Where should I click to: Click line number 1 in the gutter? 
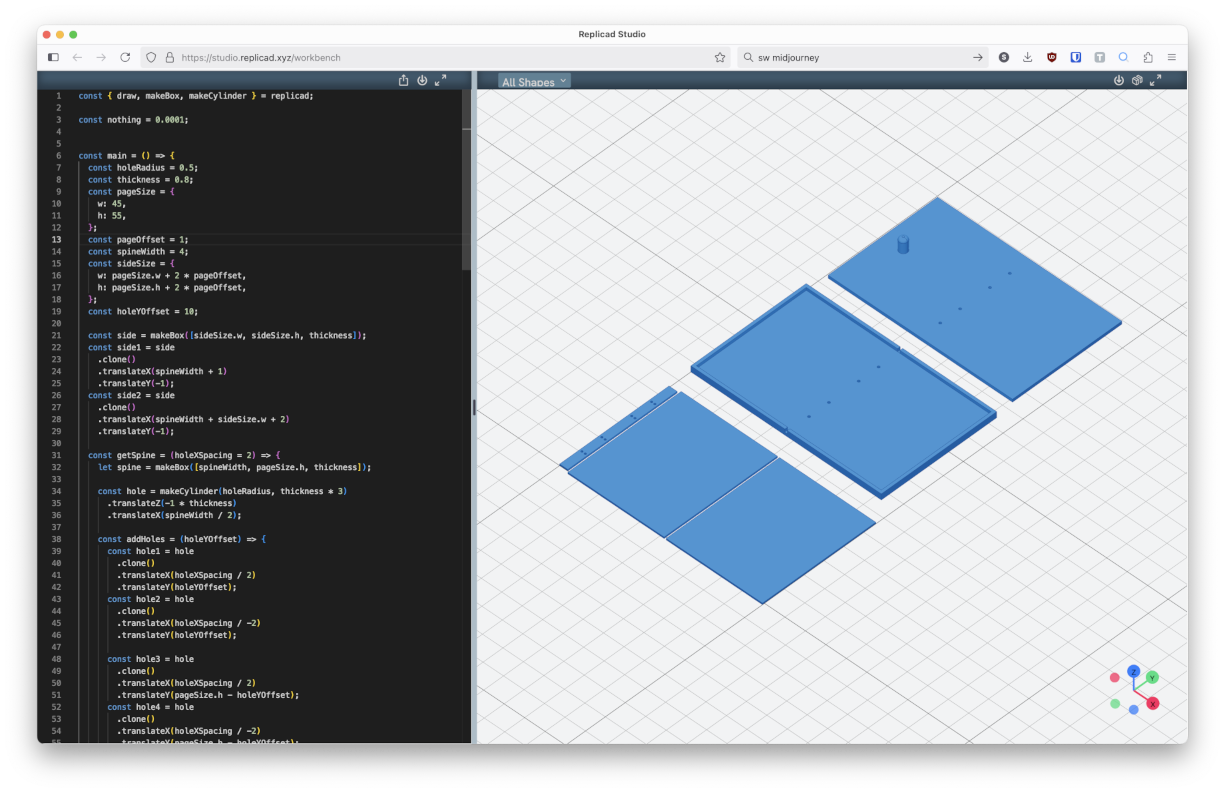click(58, 95)
